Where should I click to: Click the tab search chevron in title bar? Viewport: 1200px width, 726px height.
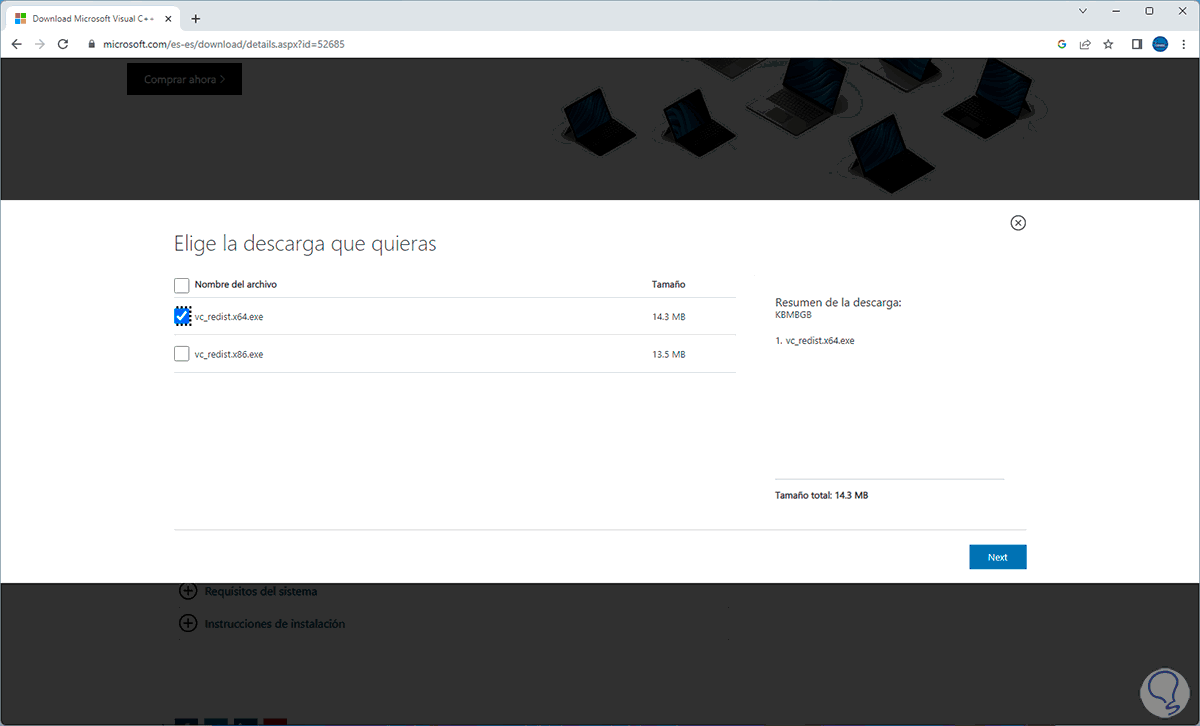(1083, 11)
